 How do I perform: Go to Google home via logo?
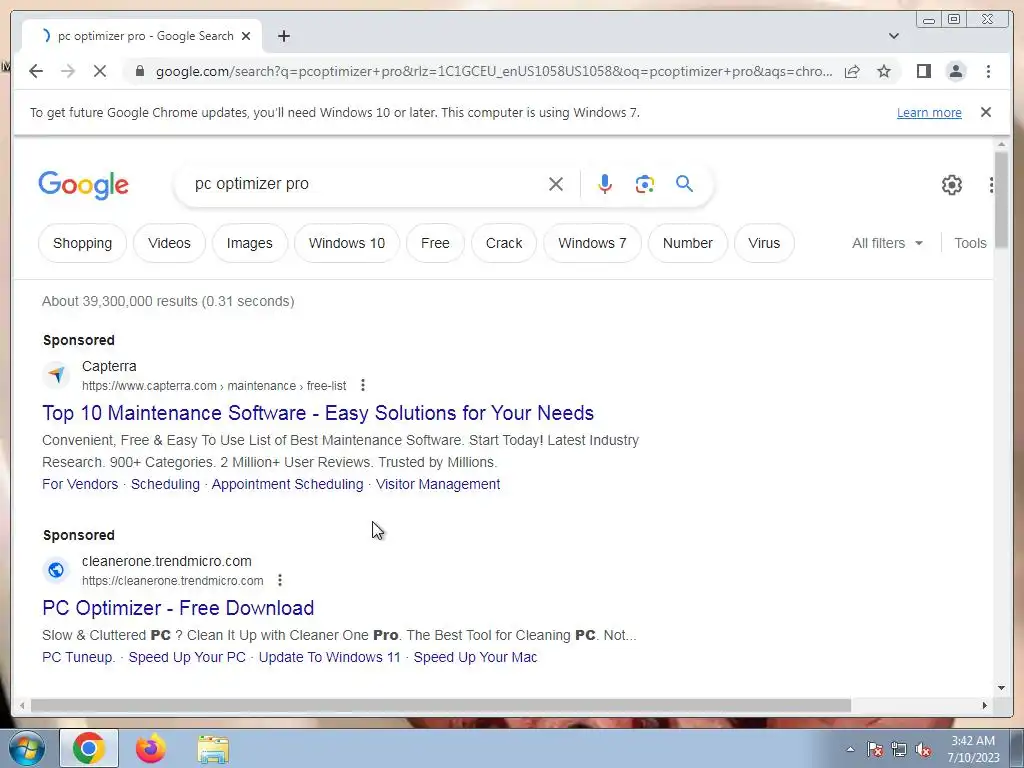pos(84,185)
